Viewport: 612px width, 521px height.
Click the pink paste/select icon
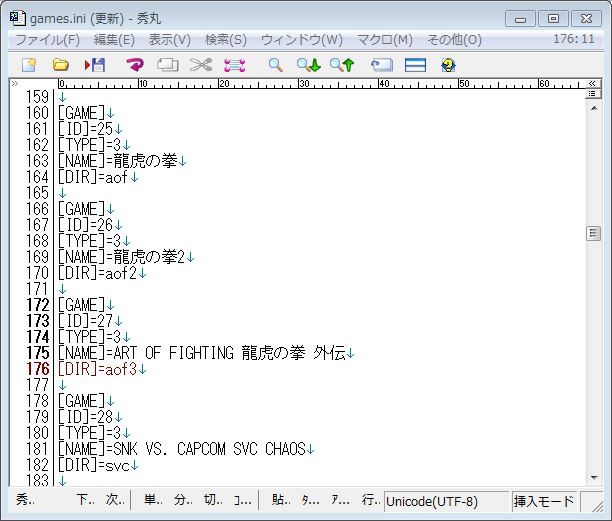(x=235, y=65)
